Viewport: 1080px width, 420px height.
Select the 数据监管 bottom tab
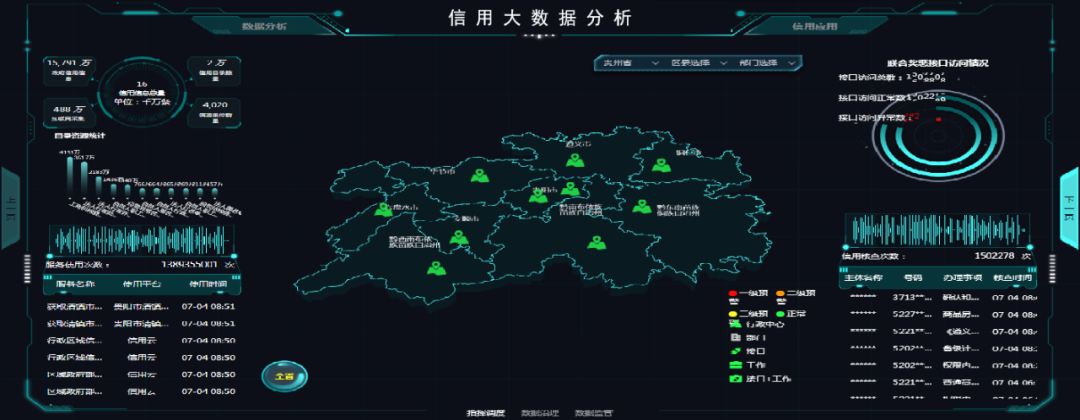594,413
